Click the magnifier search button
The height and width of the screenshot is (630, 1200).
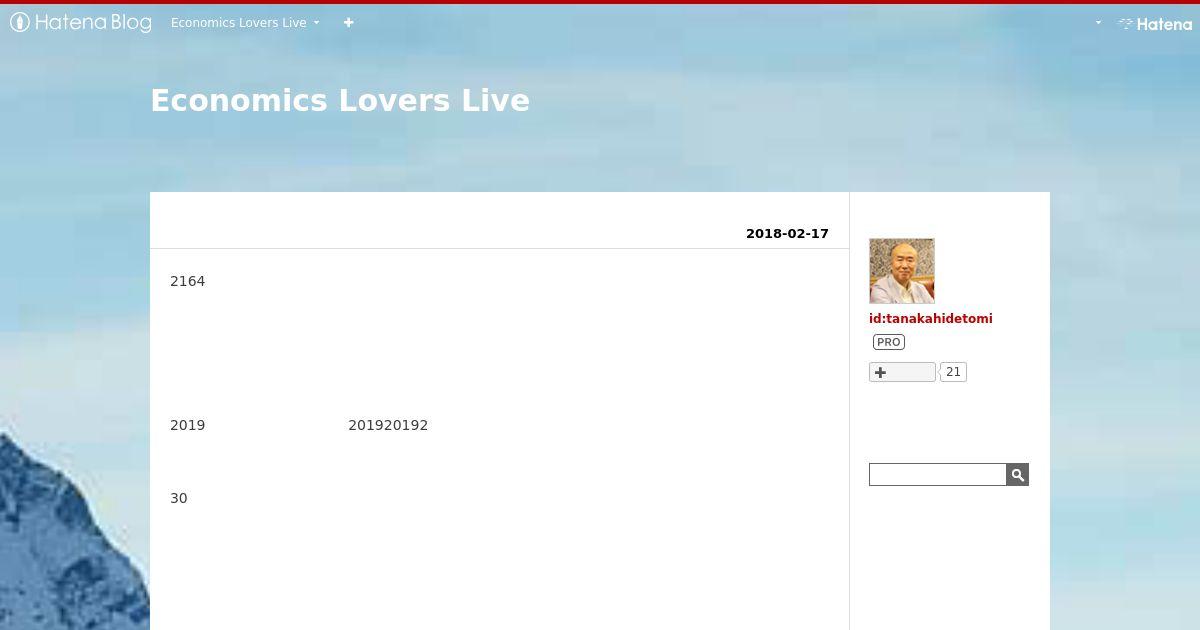1017,474
